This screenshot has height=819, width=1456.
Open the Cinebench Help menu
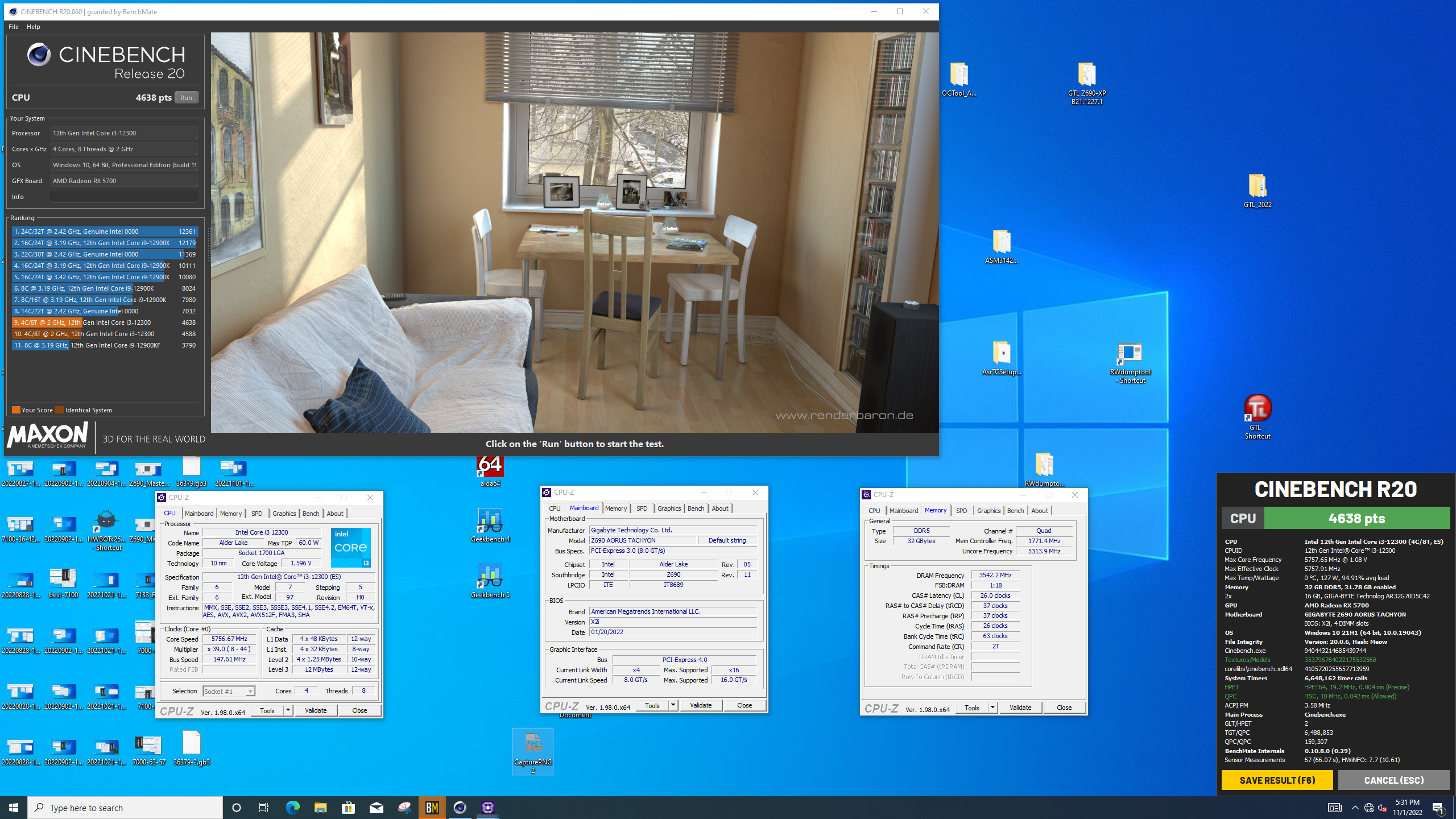click(x=34, y=27)
